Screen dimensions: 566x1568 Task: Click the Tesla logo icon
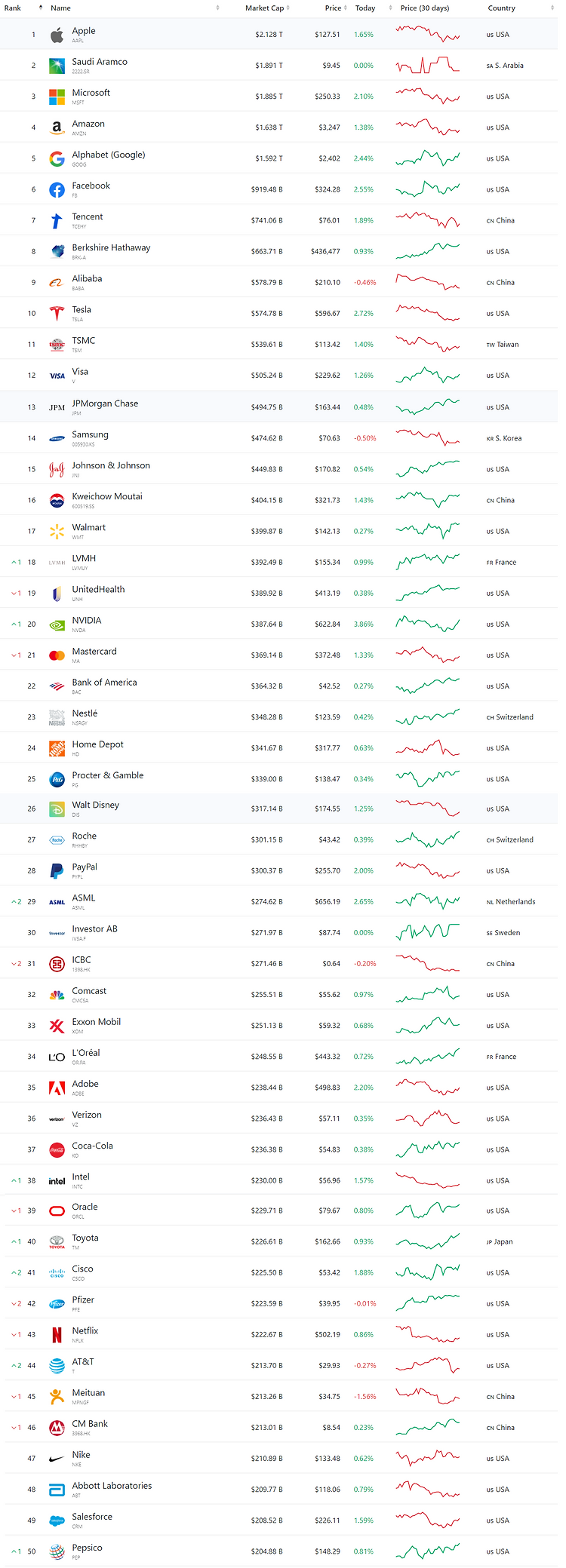click(57, 314)
